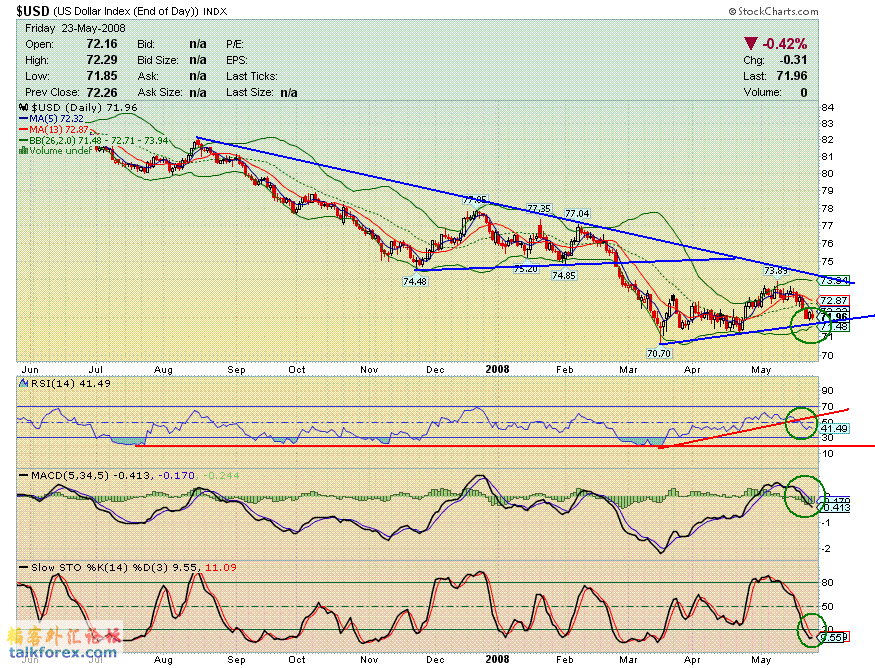Viewport: 875px width, 668px height.
Task: Click the RSI(14) 41.49 panel title
Action: (x=70, y=383)
